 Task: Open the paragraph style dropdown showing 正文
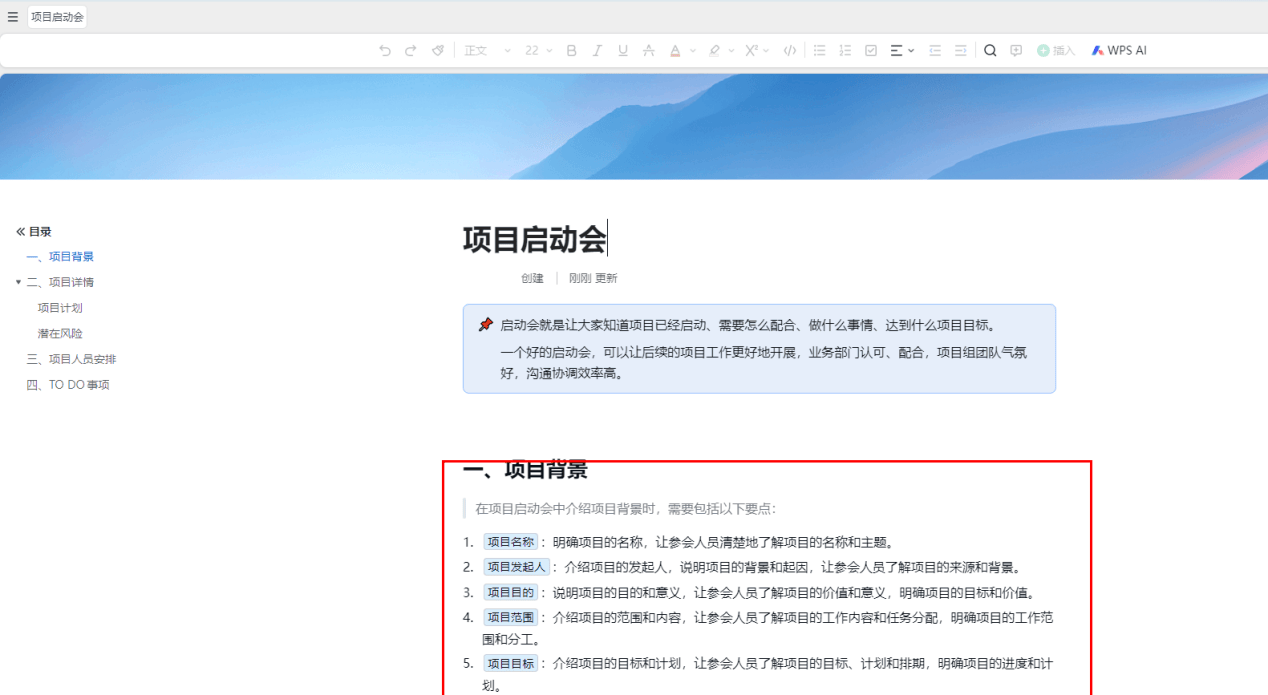pyautogui.click(x=483, y=50)
